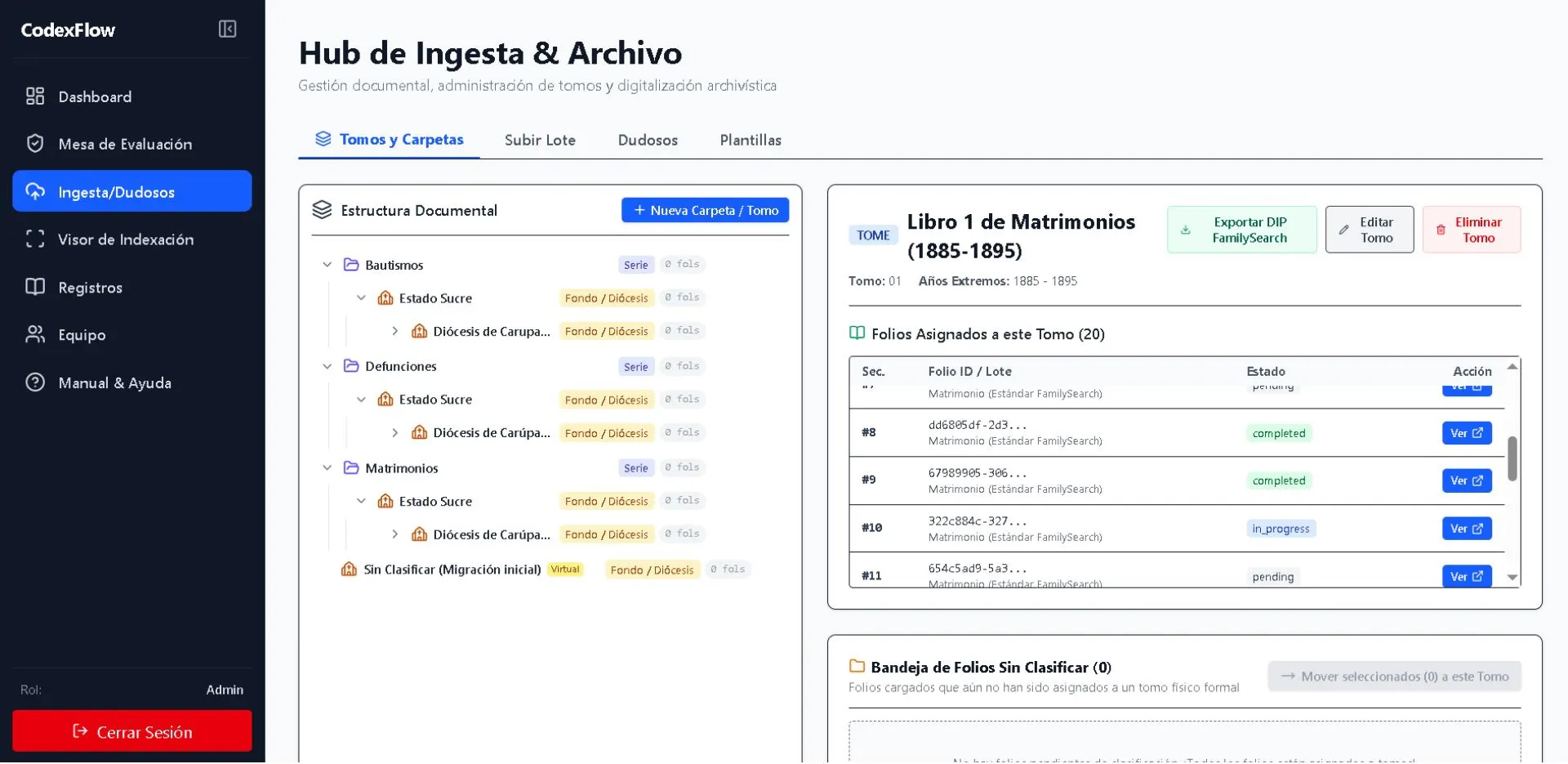The width and height of the screenshot is (1568, 764).
Task: Switch to the Tomos y Carpetas tab
Action: (389, 140)
